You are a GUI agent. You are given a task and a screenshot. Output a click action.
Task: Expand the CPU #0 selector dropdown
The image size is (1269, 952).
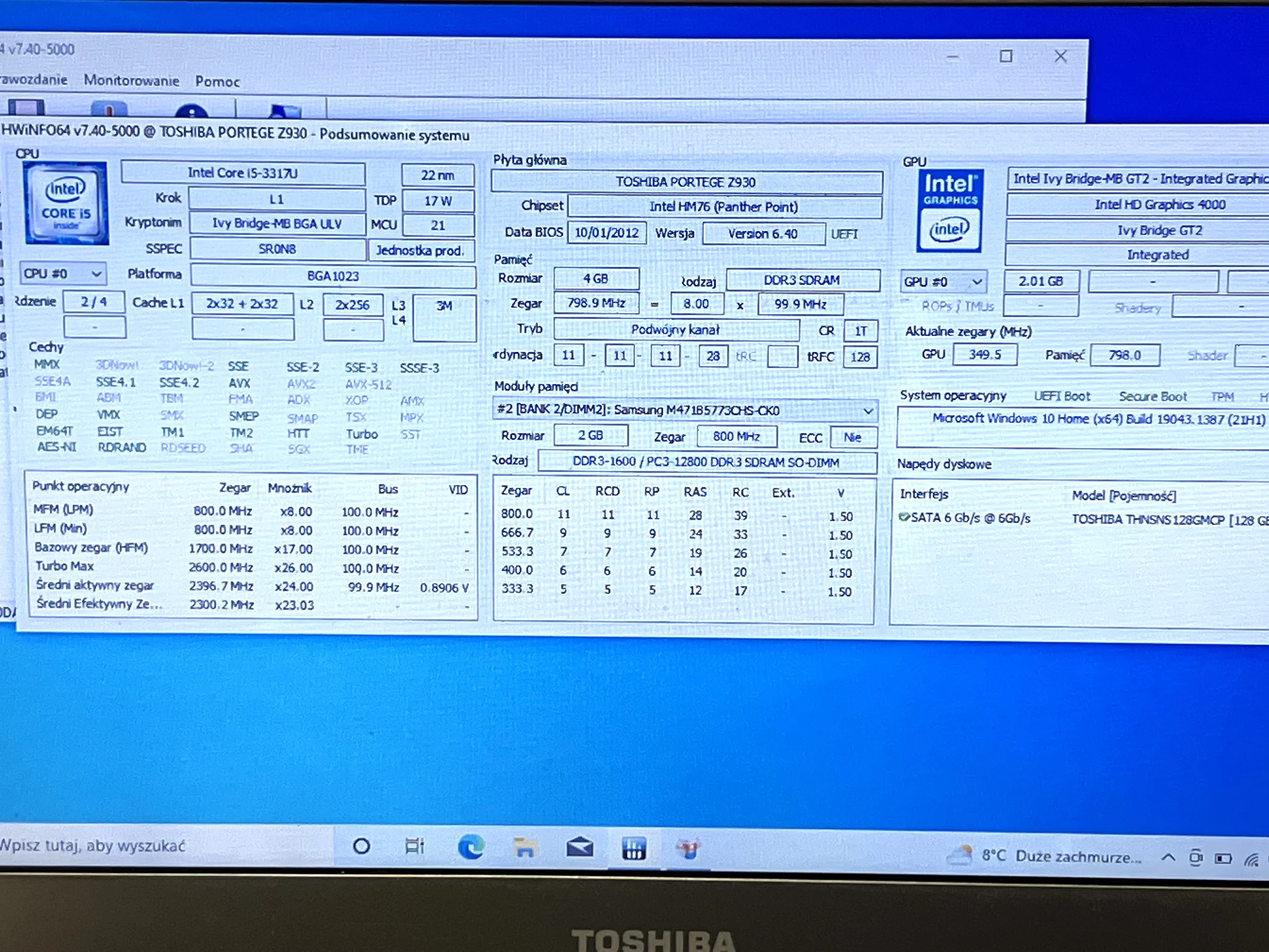click(63, 274)
